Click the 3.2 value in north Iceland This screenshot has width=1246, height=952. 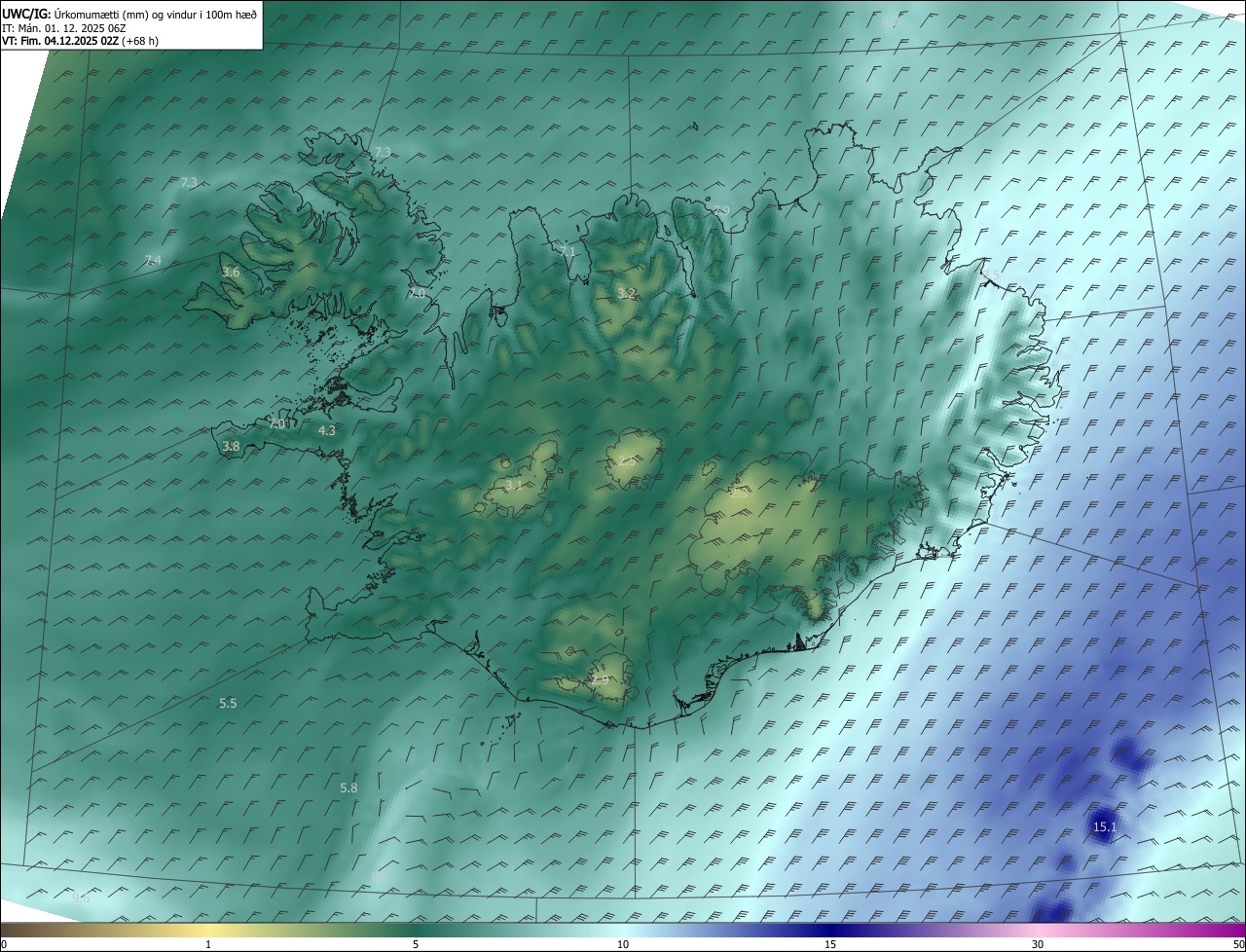pos(626,293)
